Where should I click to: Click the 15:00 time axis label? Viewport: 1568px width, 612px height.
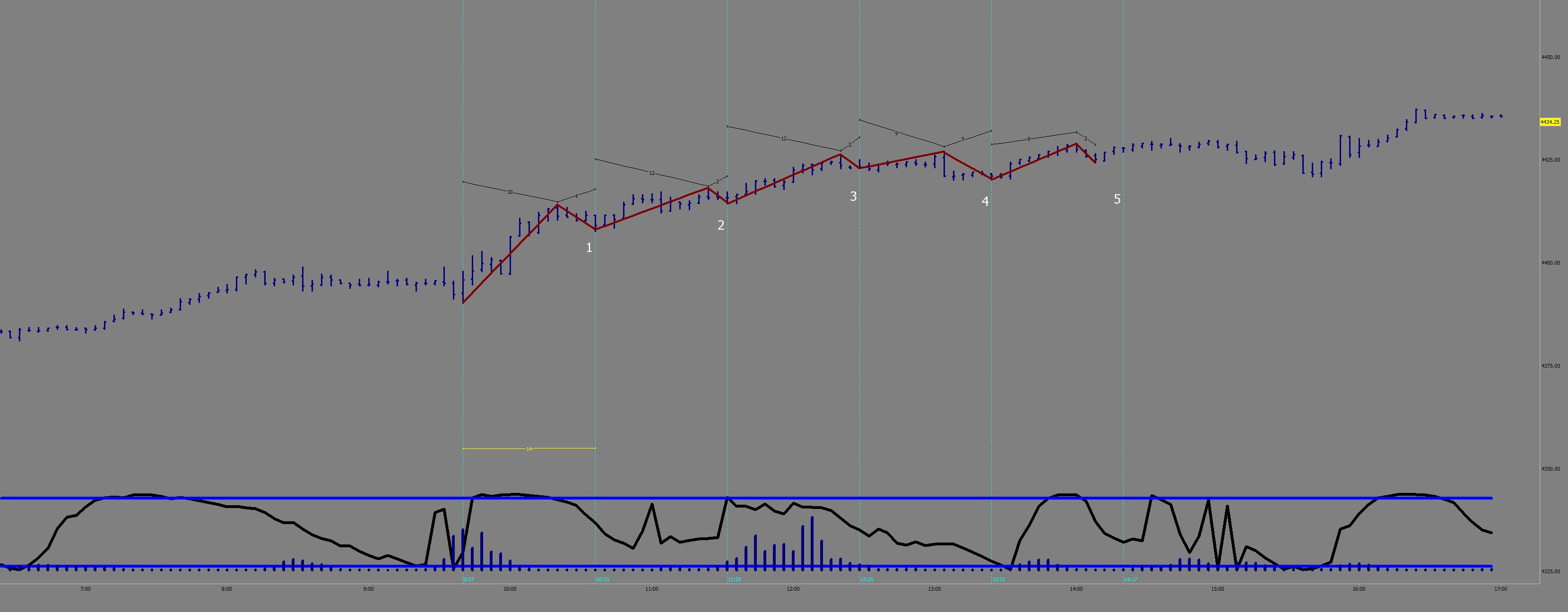click(1217, 589)
